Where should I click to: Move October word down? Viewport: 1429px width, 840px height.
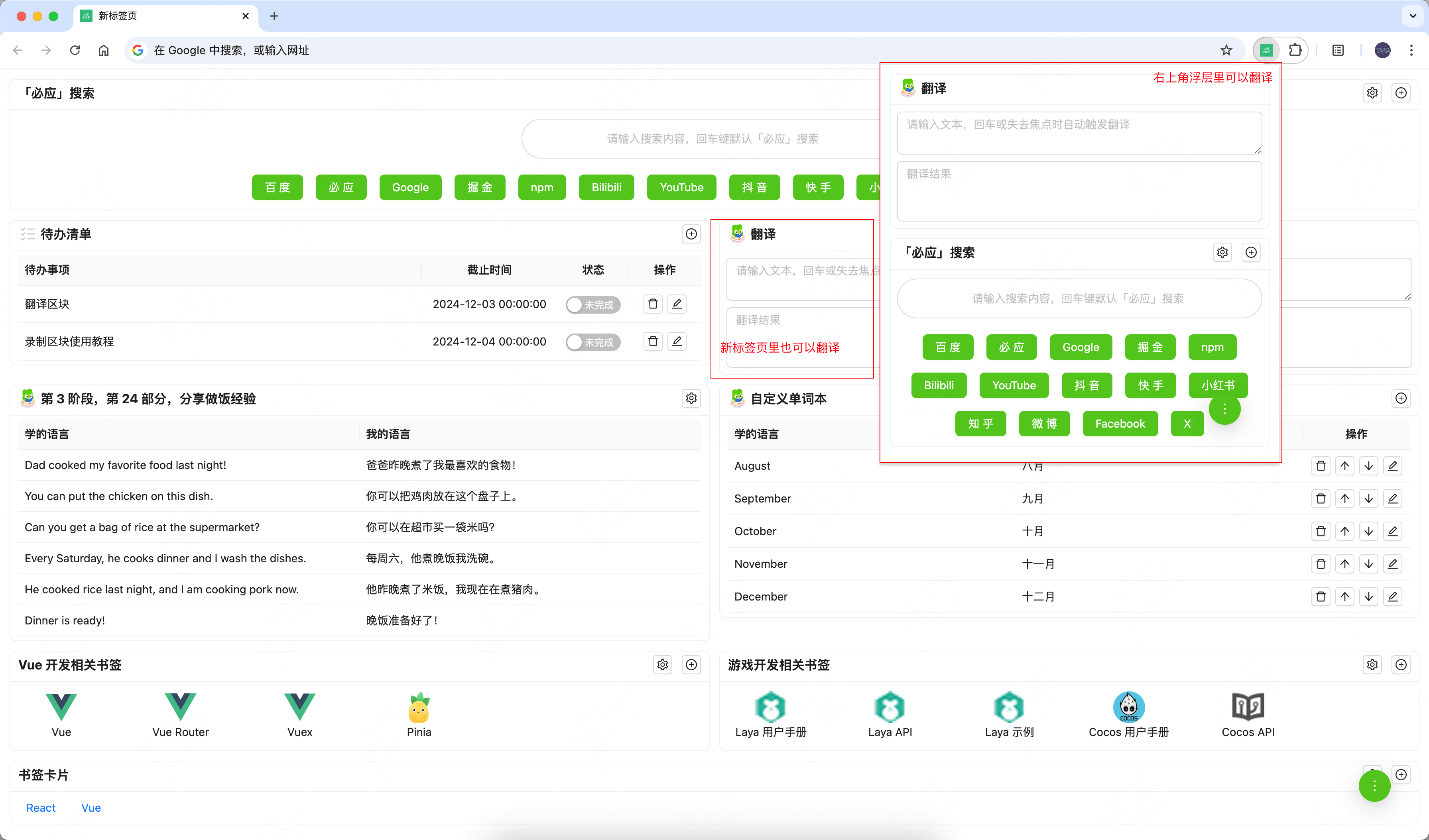pos(1369,531)
